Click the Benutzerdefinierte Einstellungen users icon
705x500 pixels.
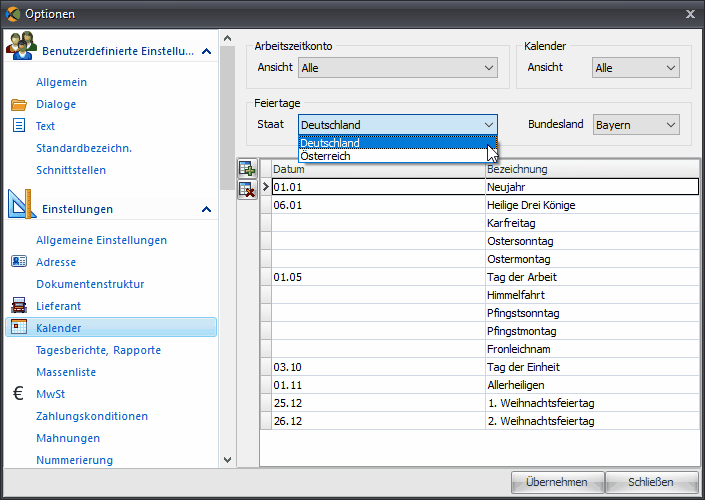tap(21, 45)
